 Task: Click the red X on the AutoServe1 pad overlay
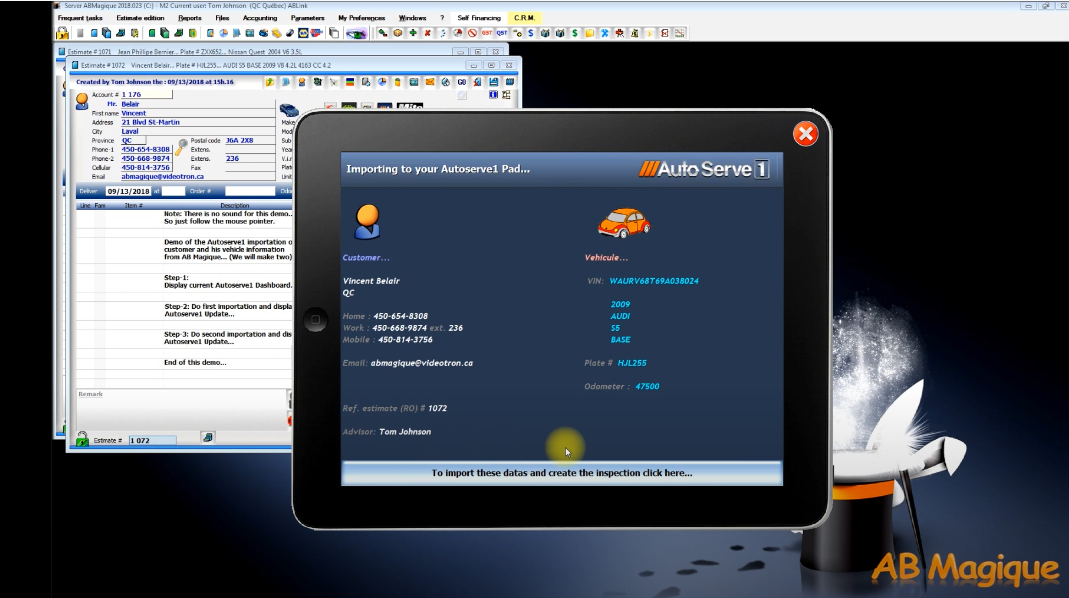click(x=805, y=133)
